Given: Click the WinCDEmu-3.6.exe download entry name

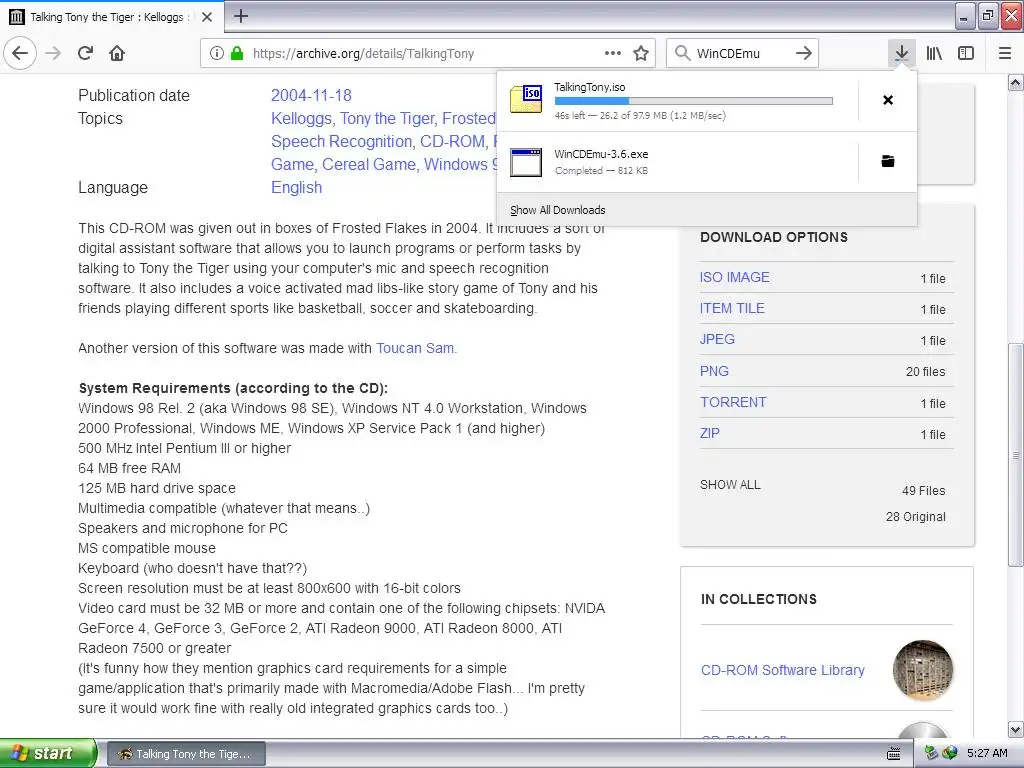Looking at the screenshot, I should click(x=601, y=154).
